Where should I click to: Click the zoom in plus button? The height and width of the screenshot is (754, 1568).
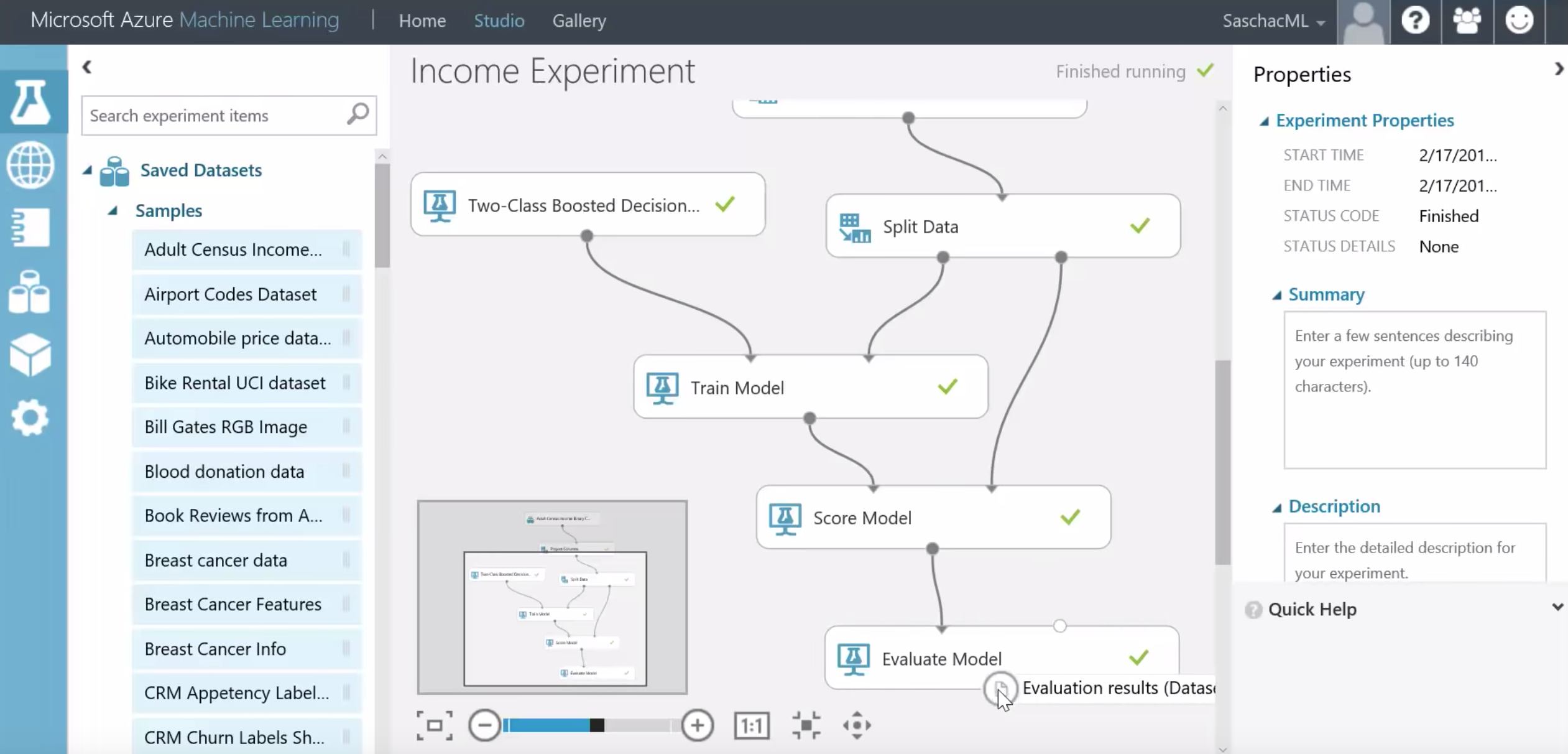click(x=697, y=725)
